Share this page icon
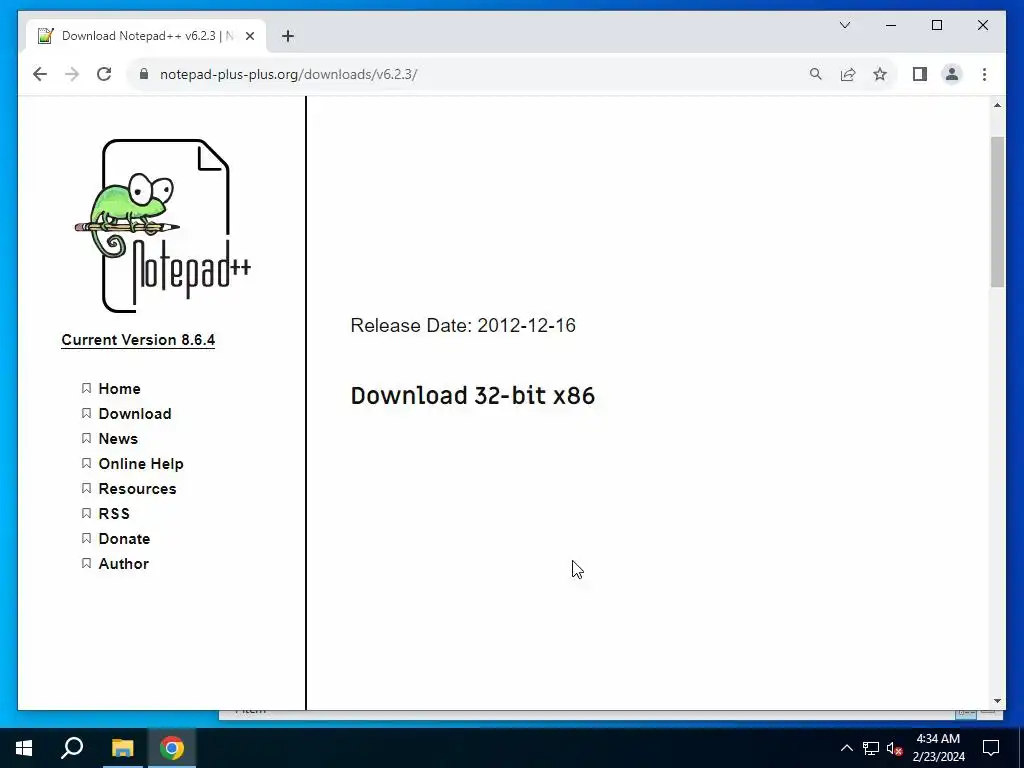 (848, 74)
